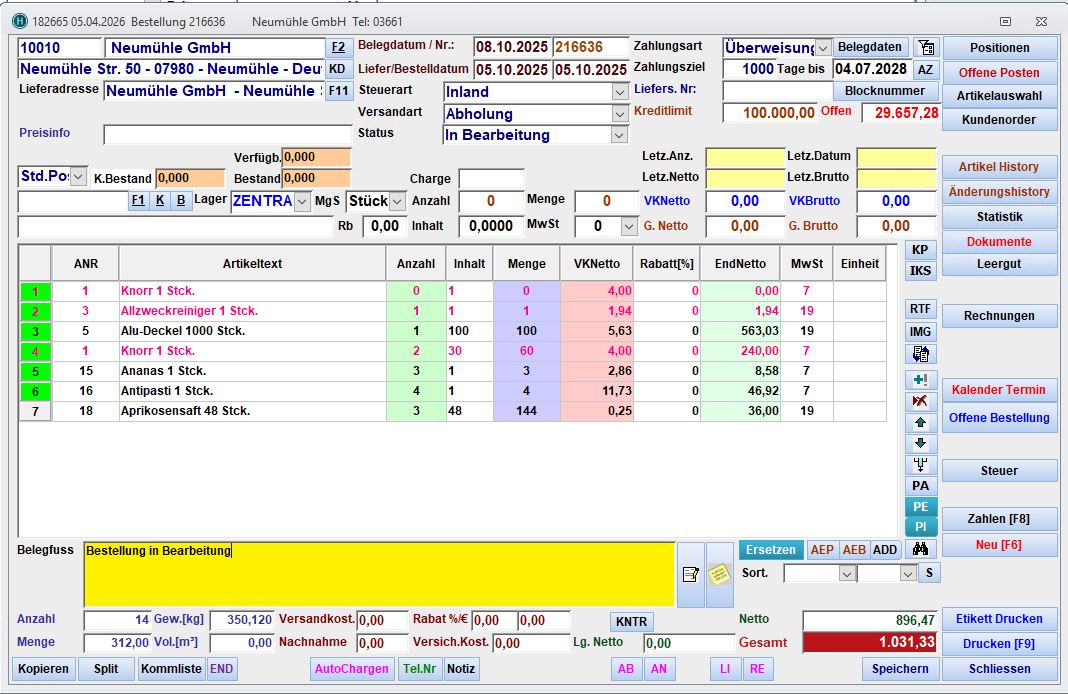The width and height of the screenshot is (1068, 694).
Task: Move position up with the up arrow
Action: click(x=920, y=423)
